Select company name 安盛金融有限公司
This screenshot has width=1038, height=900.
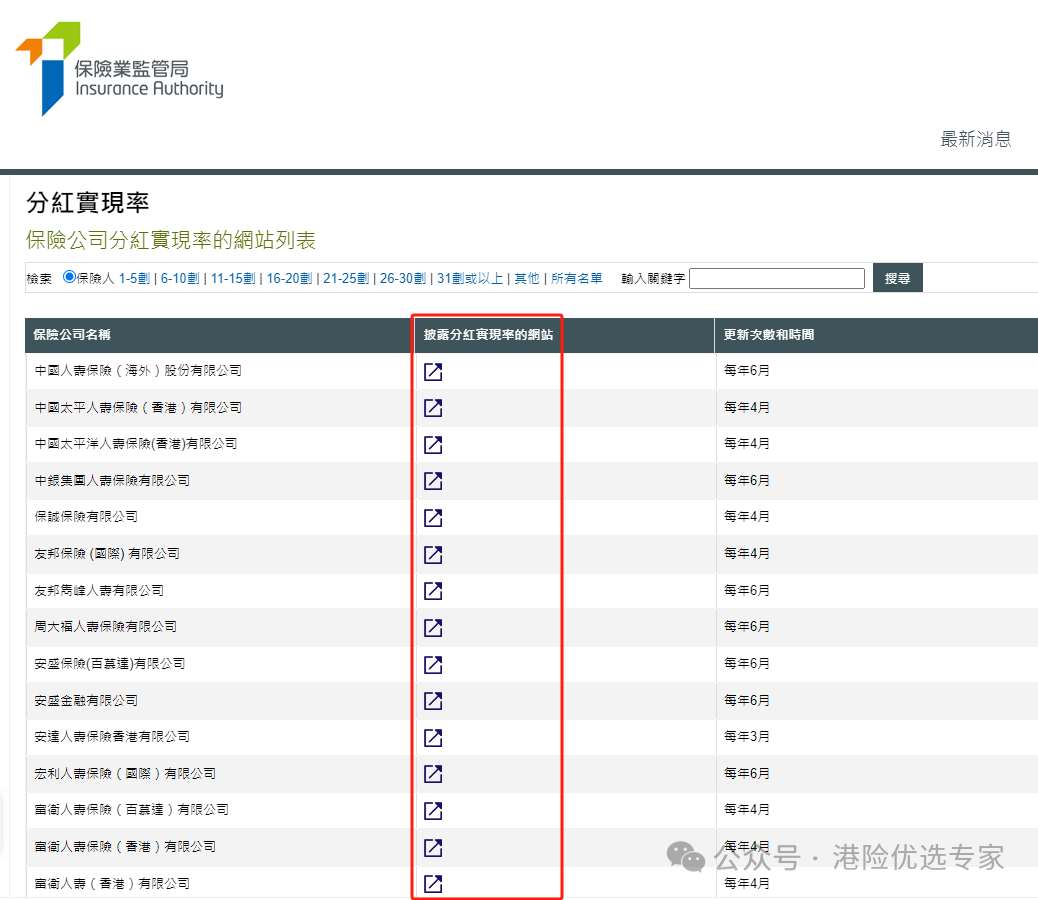click(86, 700)
